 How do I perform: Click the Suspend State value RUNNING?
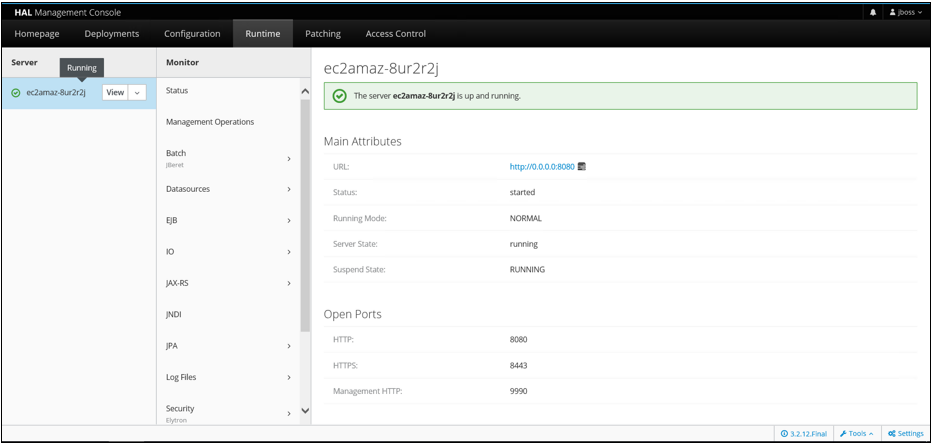click(527, 269)
